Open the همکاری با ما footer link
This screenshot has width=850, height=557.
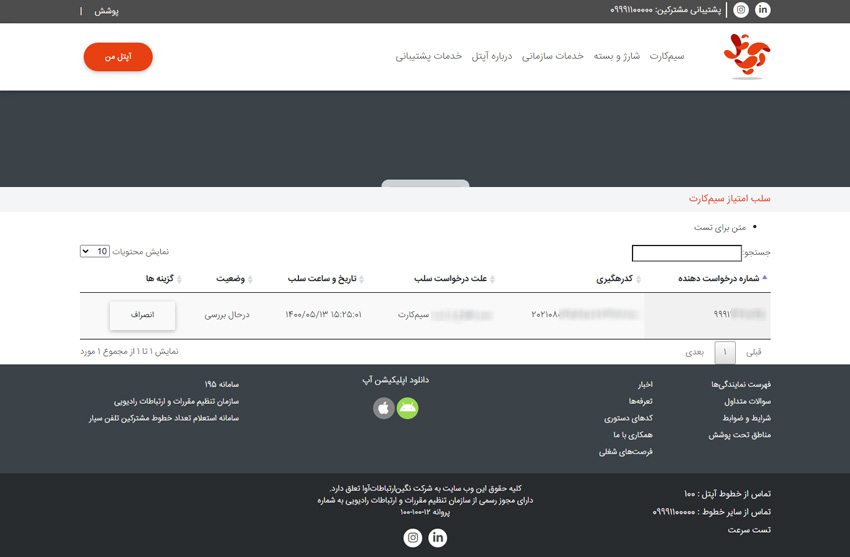point(633,435)
